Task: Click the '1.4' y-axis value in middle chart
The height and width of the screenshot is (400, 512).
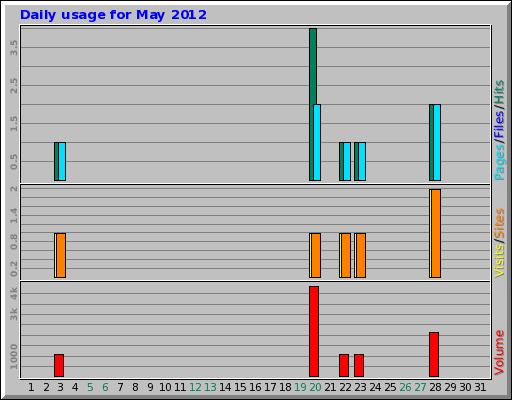Action: tap(14, 215)
